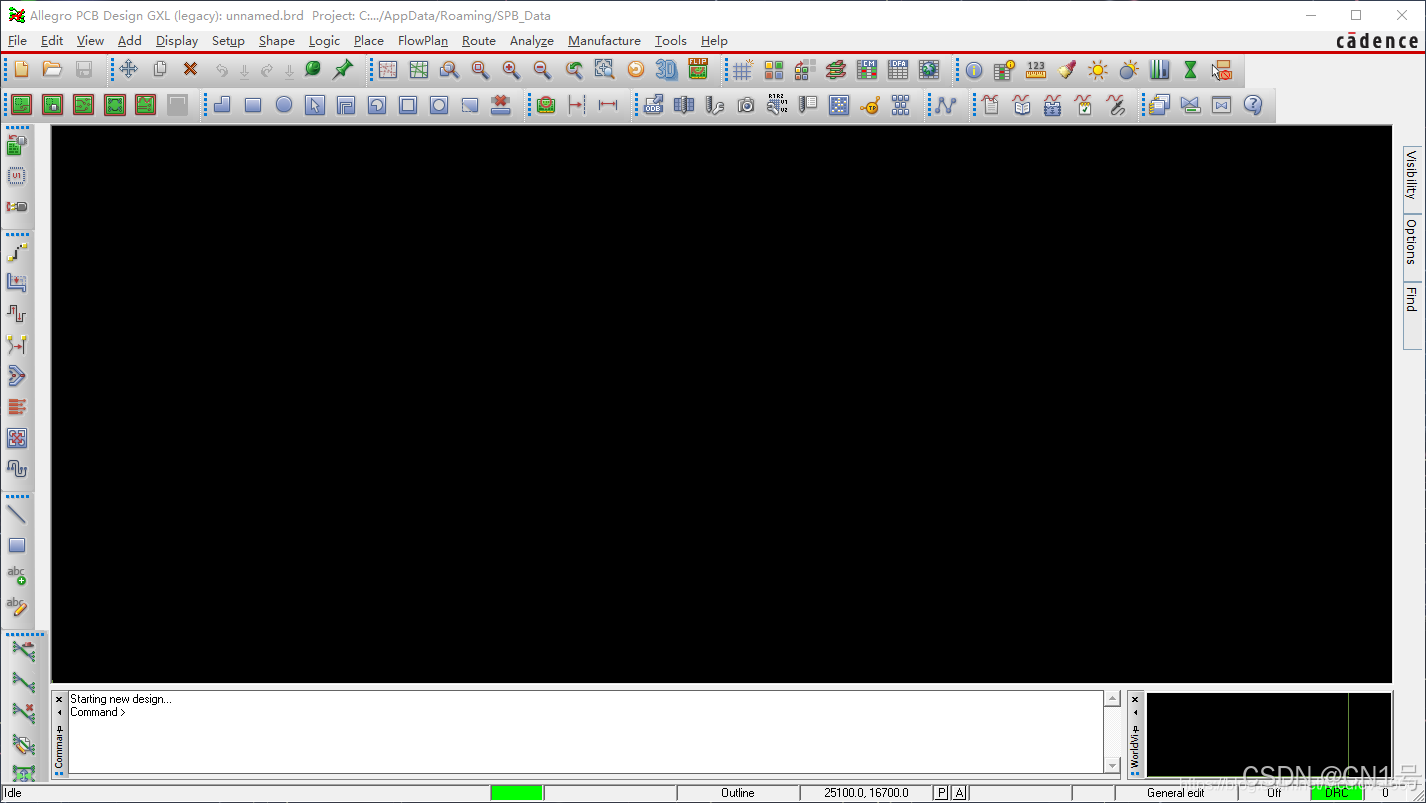Viewport: 1426px width, 803px height.
Task: Open the FlowPlan menu
Action: (x=423, y=41)
